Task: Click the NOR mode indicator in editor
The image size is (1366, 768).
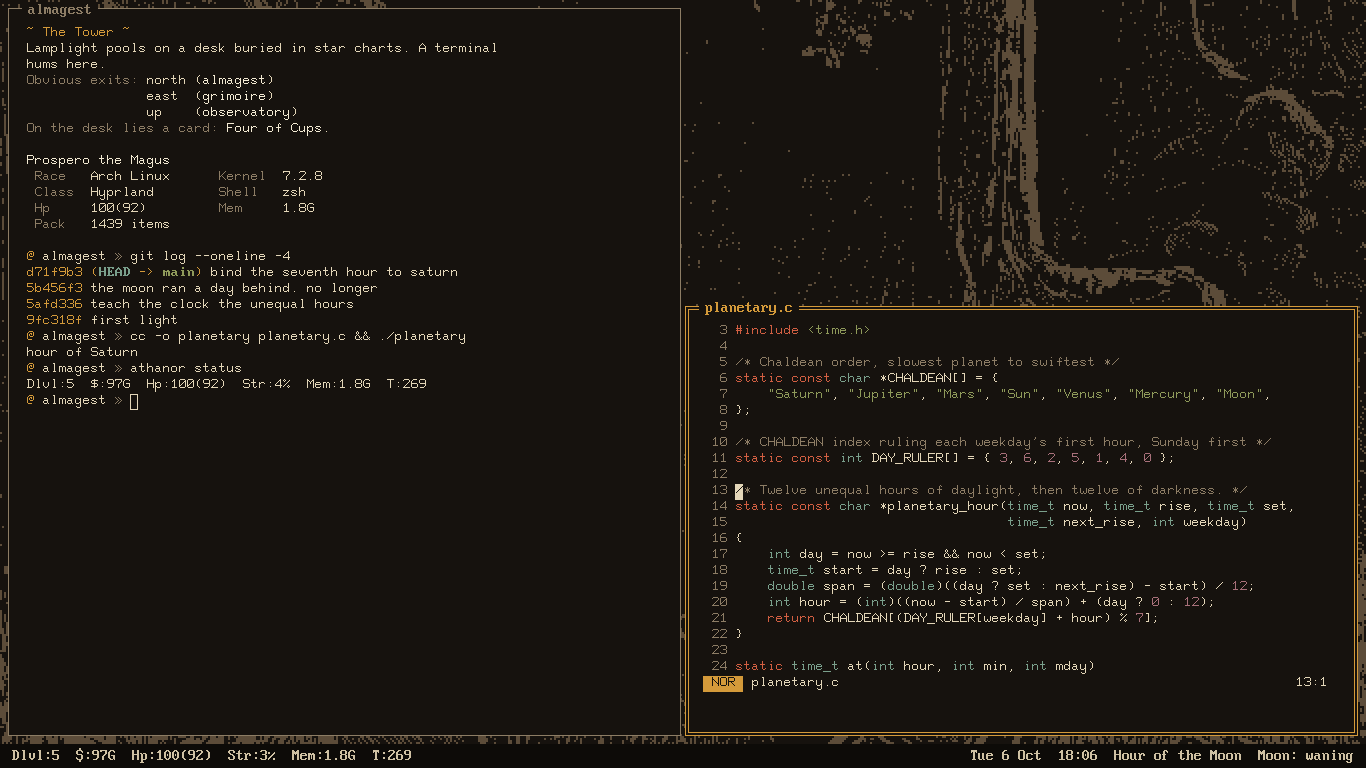Action: (723, 682)
